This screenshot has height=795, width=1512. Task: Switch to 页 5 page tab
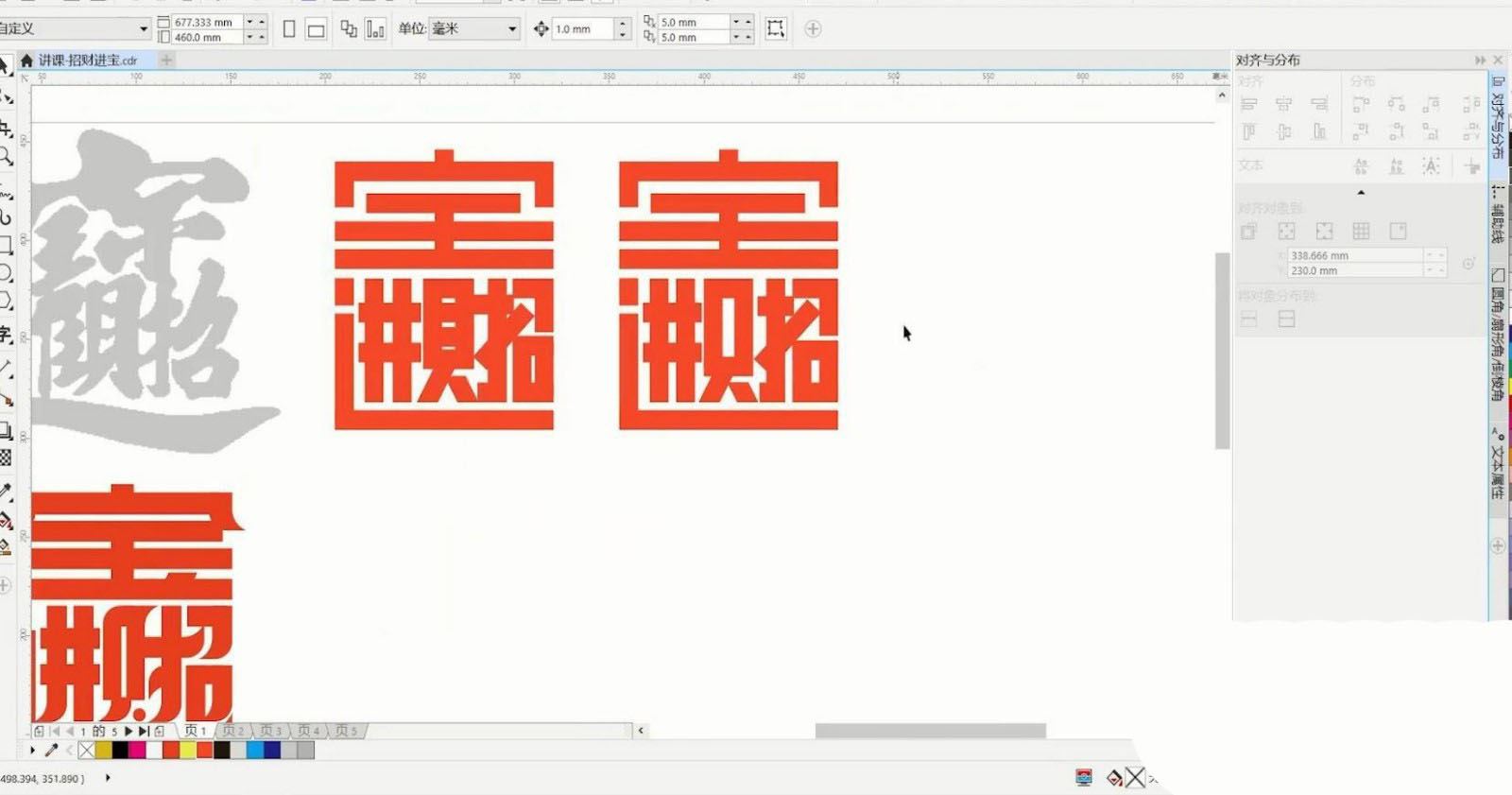[x=347, y=731]
